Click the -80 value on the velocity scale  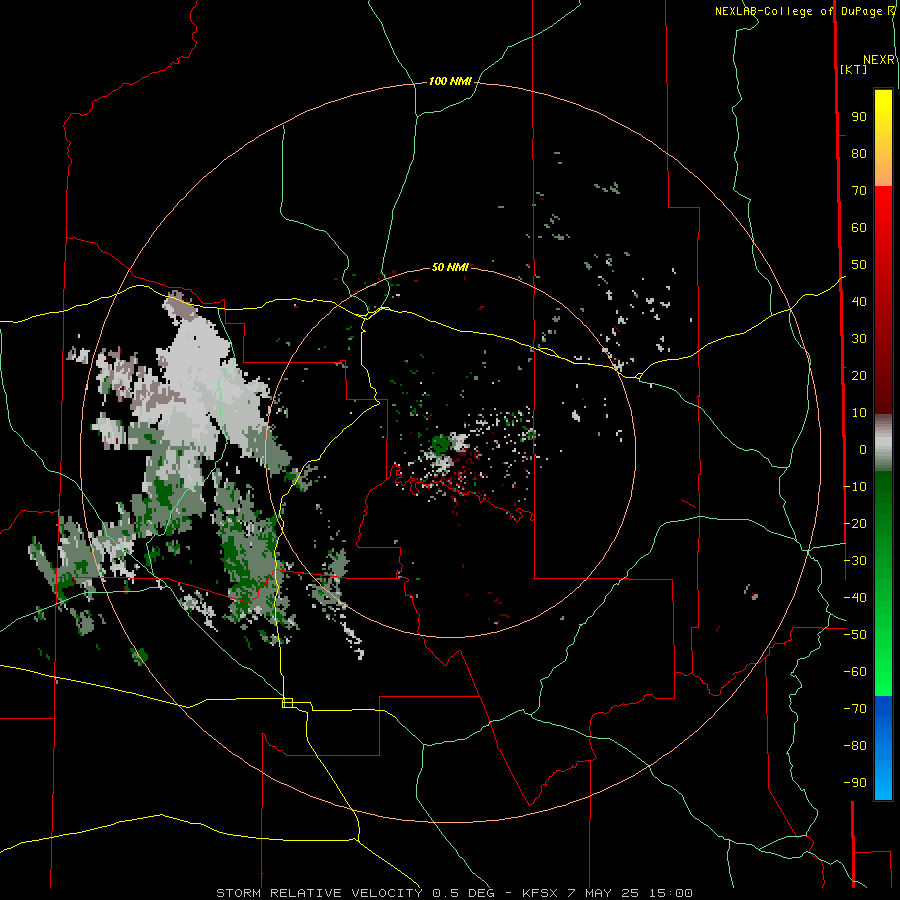pos(855,746)
